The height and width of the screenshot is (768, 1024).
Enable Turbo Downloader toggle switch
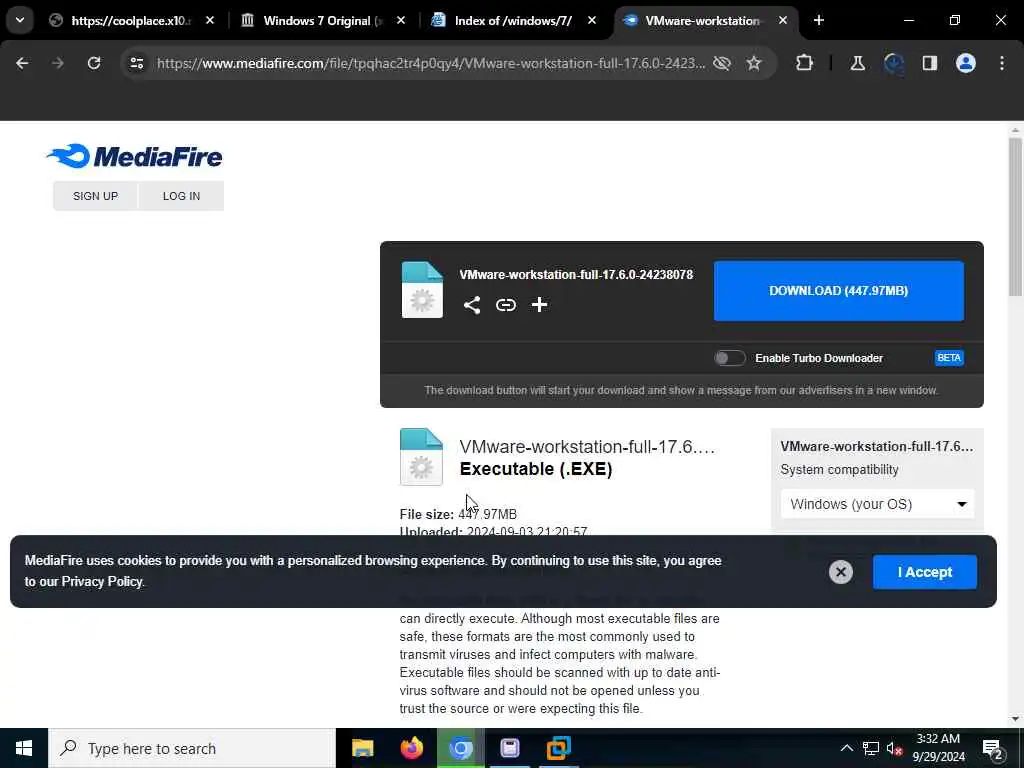pos(729,358)
